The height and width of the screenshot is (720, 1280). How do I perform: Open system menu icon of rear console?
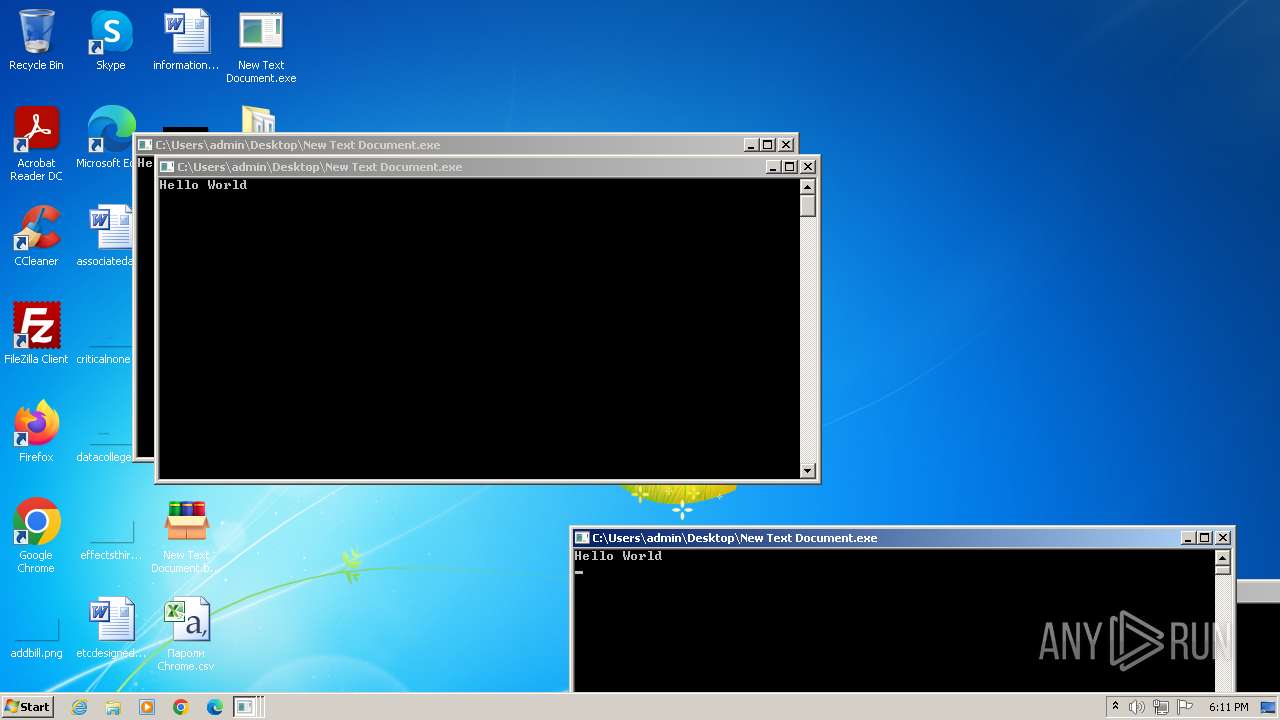pyautogui.click(x=145, y=145)
